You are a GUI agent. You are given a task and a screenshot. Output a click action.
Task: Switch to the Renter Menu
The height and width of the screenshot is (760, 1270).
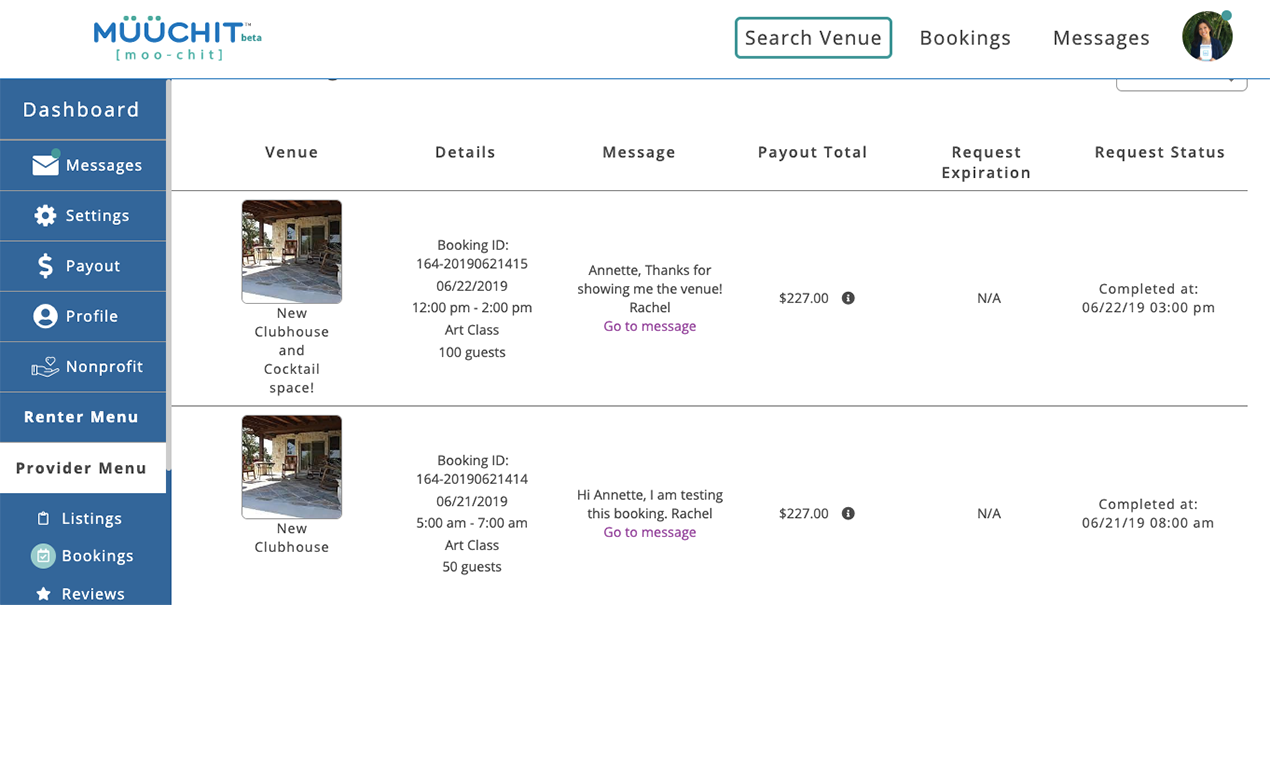[x=83, y=417]
